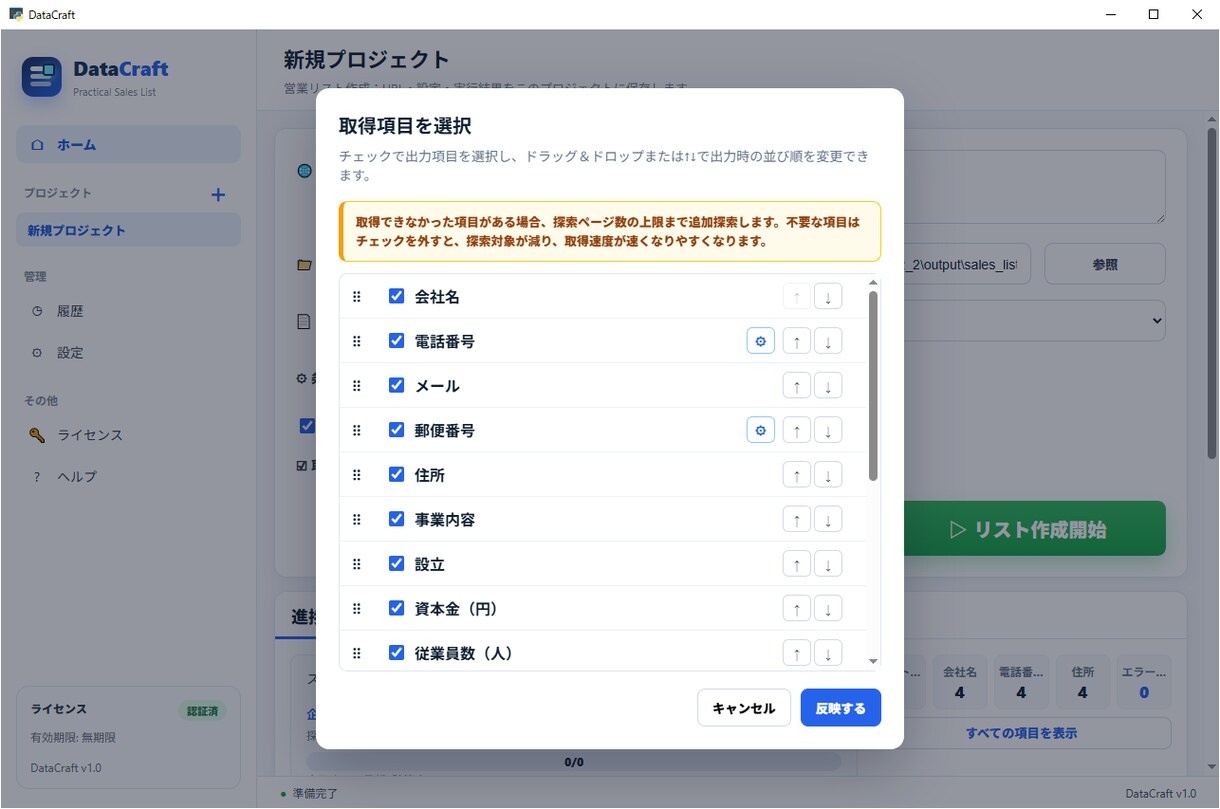This screenshot has width=1220, height=809.
Task: Click the DataCraft logo icon in sidebar
Action: (41, 77)
